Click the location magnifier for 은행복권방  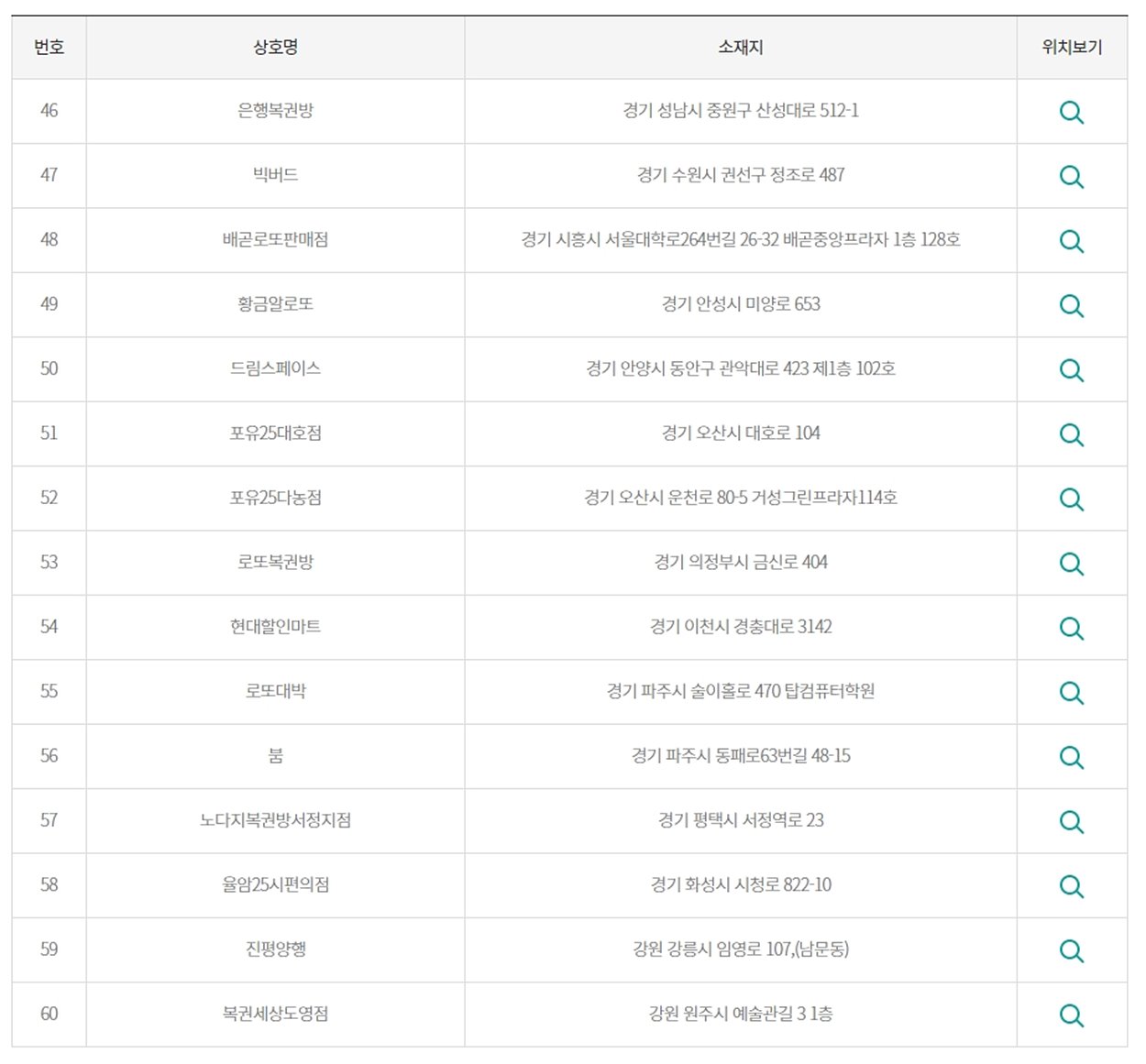(1071, 112)
